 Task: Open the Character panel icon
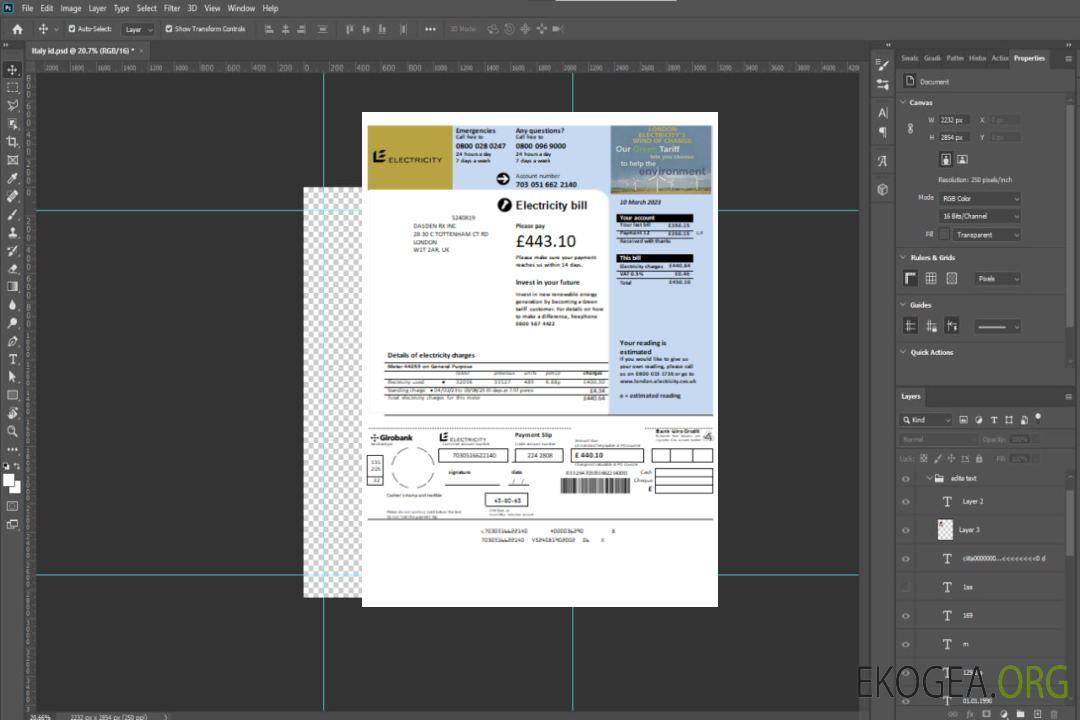click(883, 113)
